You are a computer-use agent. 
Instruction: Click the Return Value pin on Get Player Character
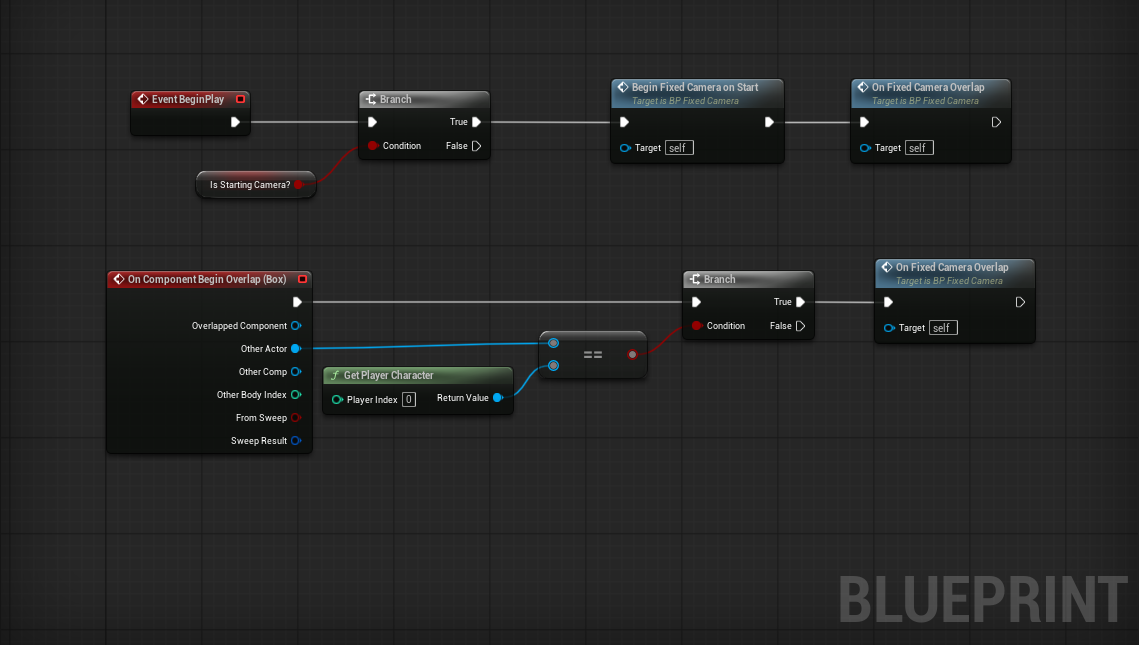click(498, 398)
